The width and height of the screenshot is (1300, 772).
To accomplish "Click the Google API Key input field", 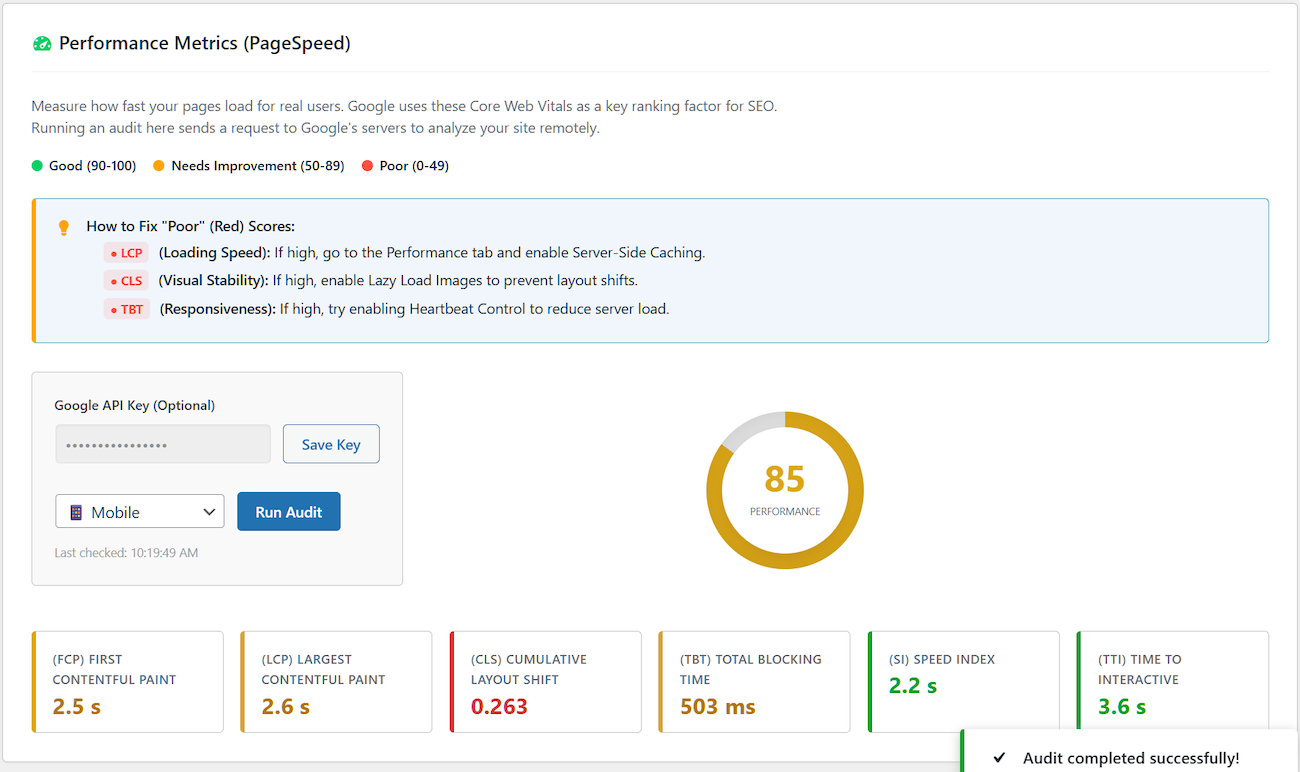I will pos(162,443).
